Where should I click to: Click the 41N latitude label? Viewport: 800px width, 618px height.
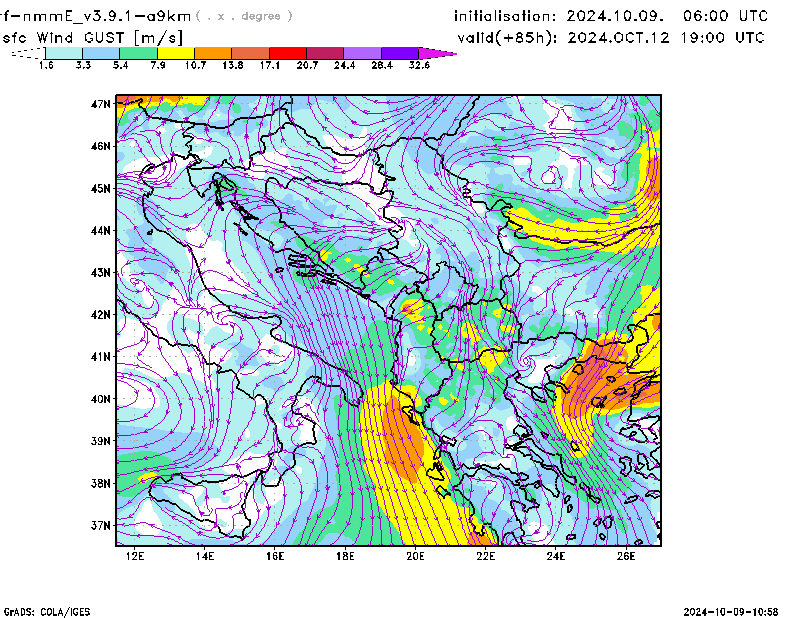click(101, 357)
